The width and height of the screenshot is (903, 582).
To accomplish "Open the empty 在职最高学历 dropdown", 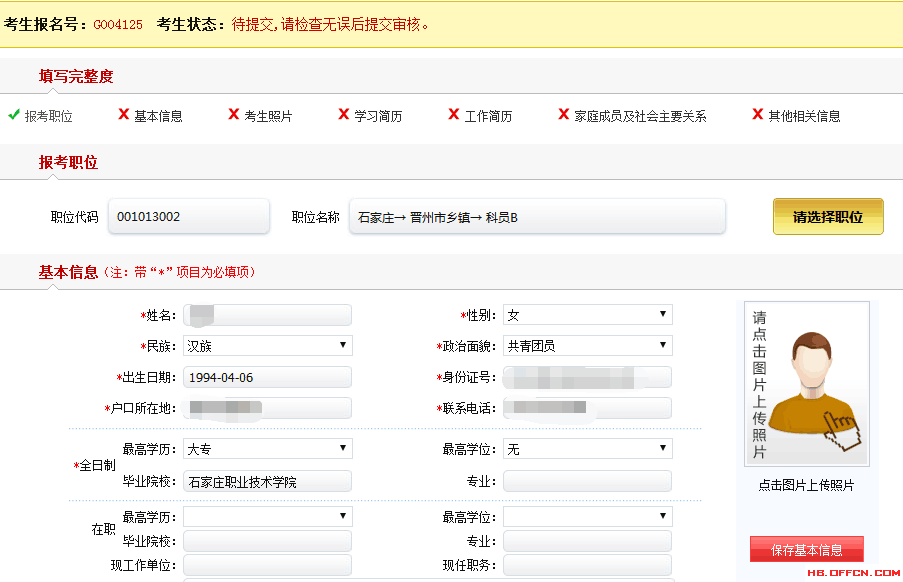I will click(266, 515).
